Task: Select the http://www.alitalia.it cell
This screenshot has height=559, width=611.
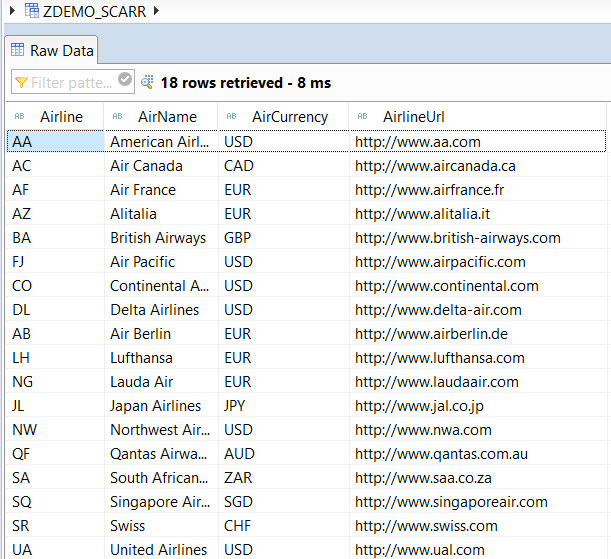Action: [x=478, y=214]
